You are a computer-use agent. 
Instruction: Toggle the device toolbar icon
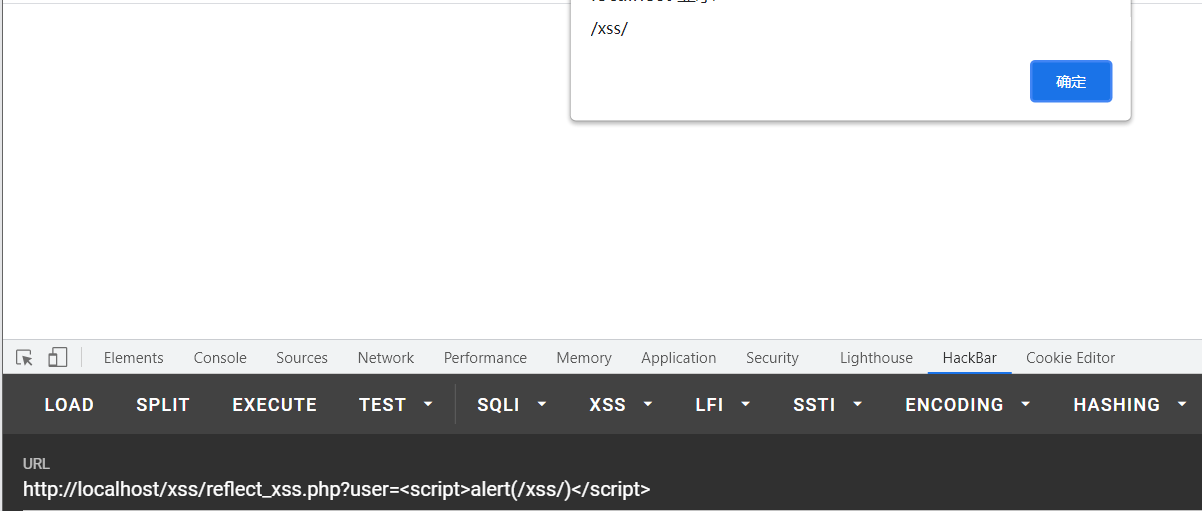click(x=57, y=357)
